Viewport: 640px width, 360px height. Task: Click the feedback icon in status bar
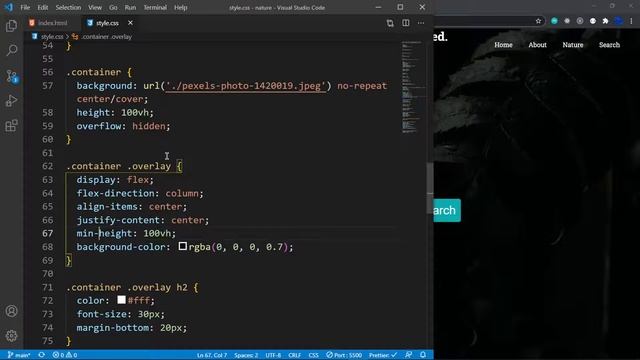(x=409, y=355)
